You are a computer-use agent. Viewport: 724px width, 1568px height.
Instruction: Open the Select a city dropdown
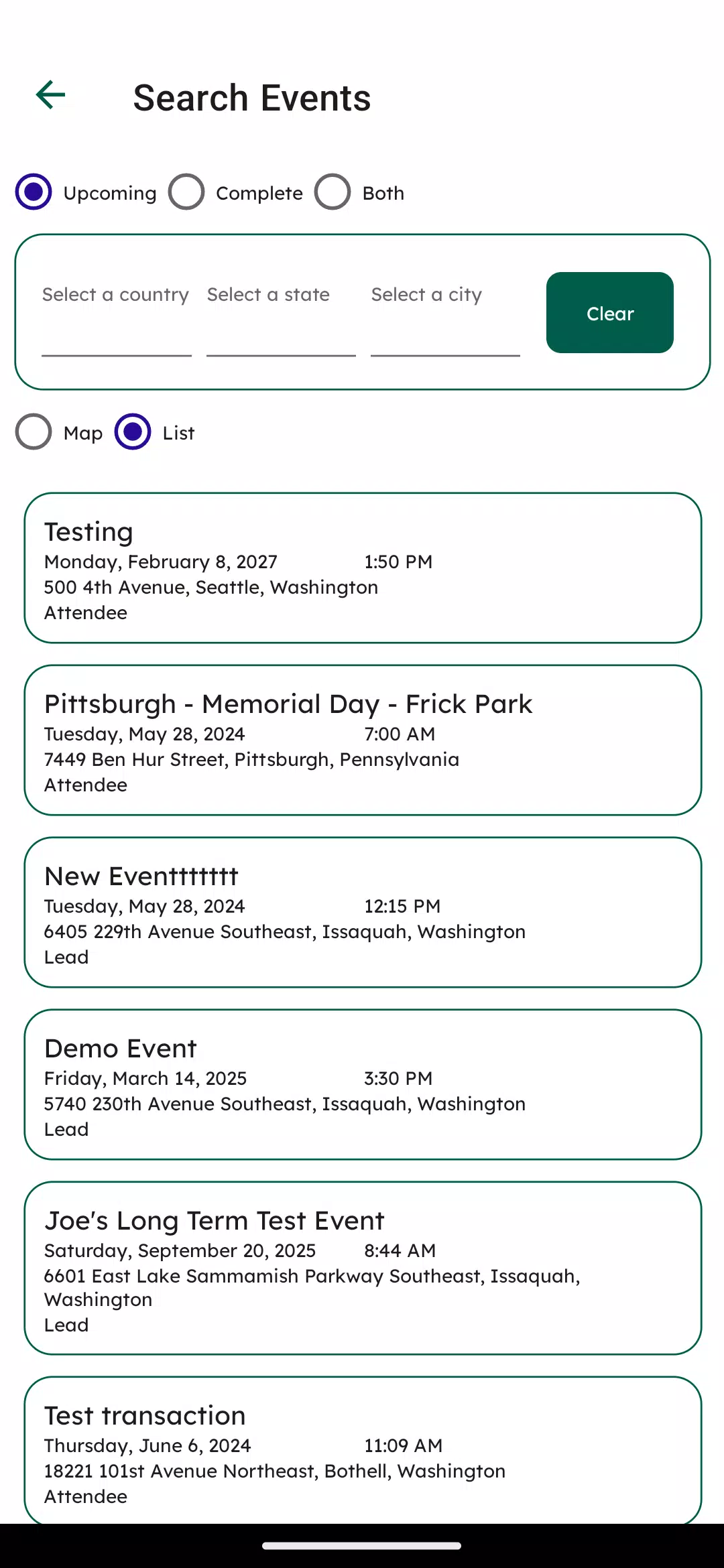[x=445, y=314]
